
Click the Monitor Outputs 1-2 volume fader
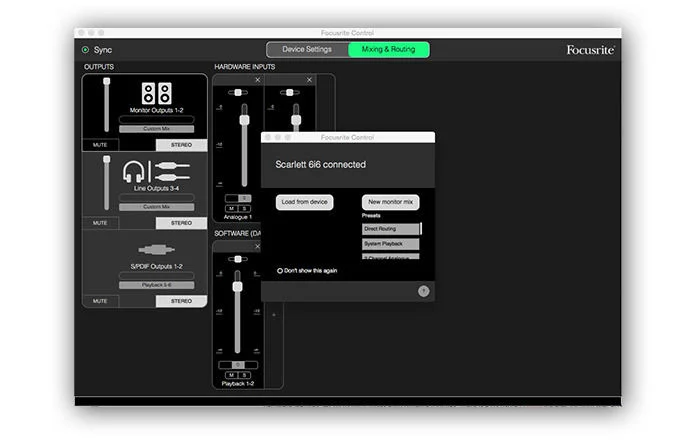click(x=106, y=105)
